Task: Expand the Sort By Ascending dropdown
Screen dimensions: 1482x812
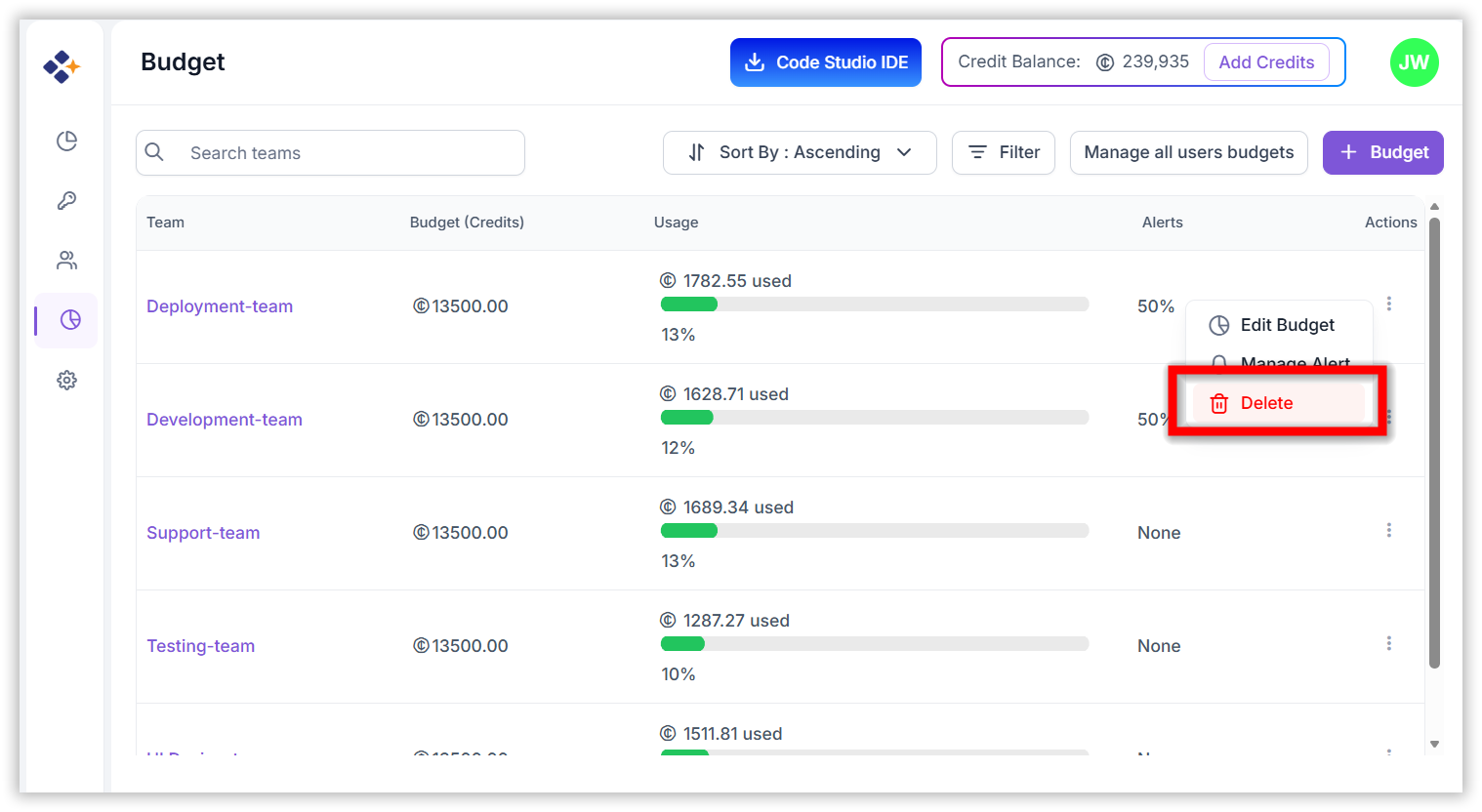Action: coord(799,152)
